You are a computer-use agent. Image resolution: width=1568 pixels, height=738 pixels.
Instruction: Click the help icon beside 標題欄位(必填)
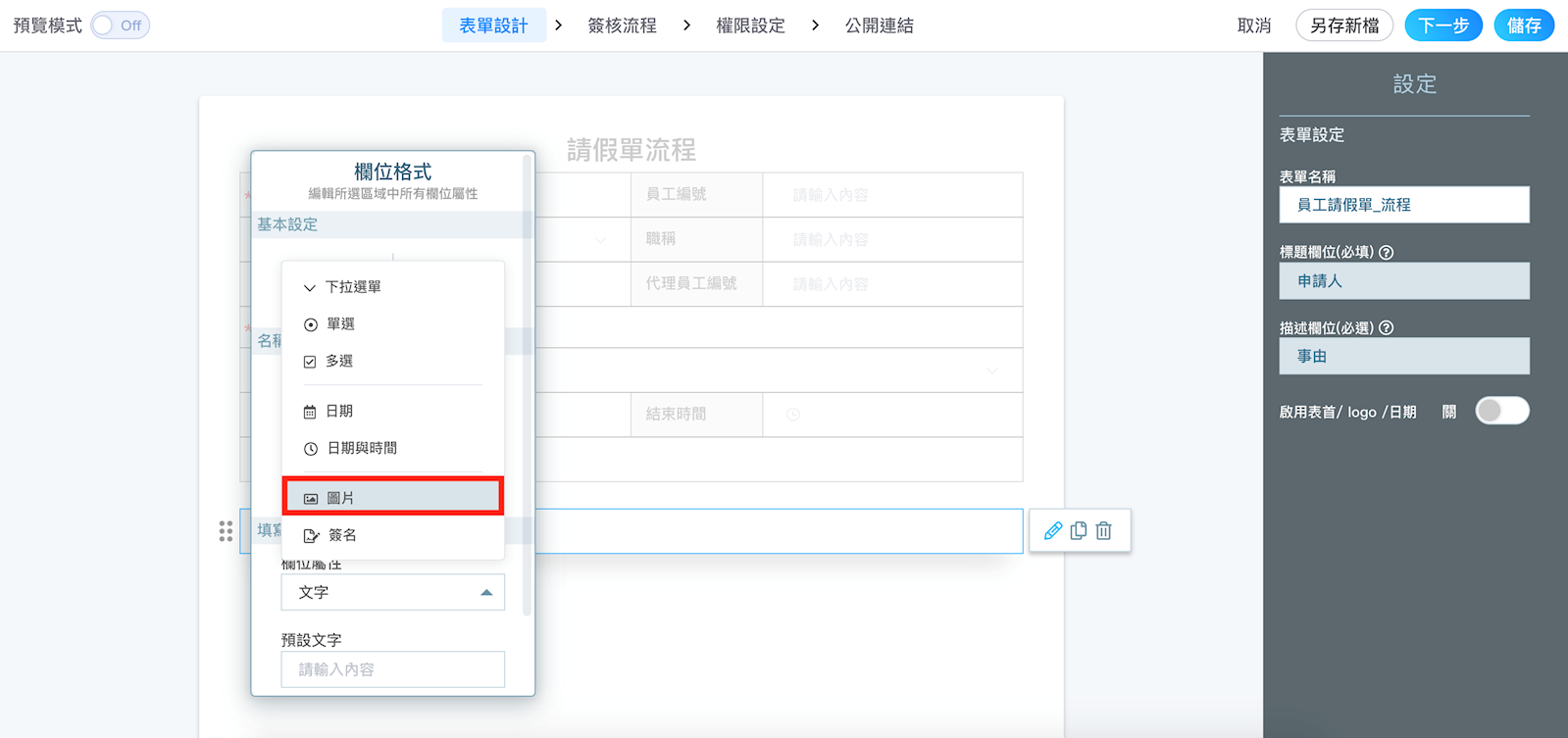(1386, 252)
